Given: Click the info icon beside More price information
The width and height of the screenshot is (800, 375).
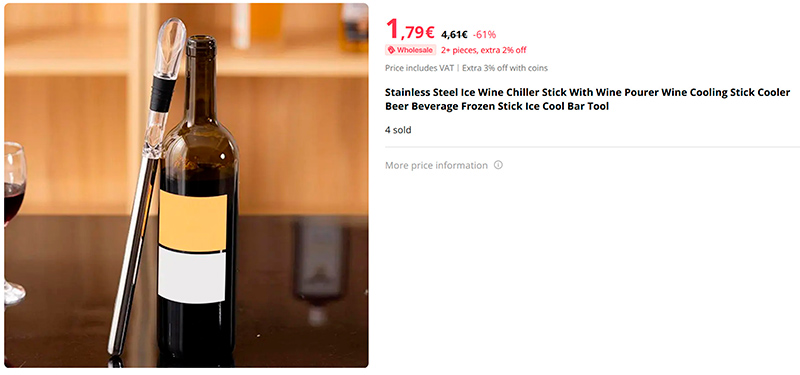Looking at the screenshot, I should pos(498,165).
